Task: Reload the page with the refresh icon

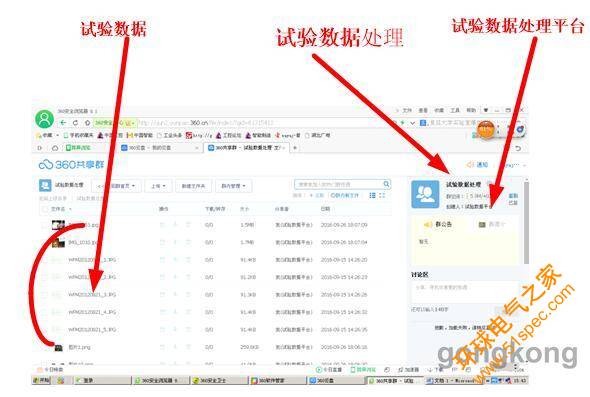Action: coord(75,123)
